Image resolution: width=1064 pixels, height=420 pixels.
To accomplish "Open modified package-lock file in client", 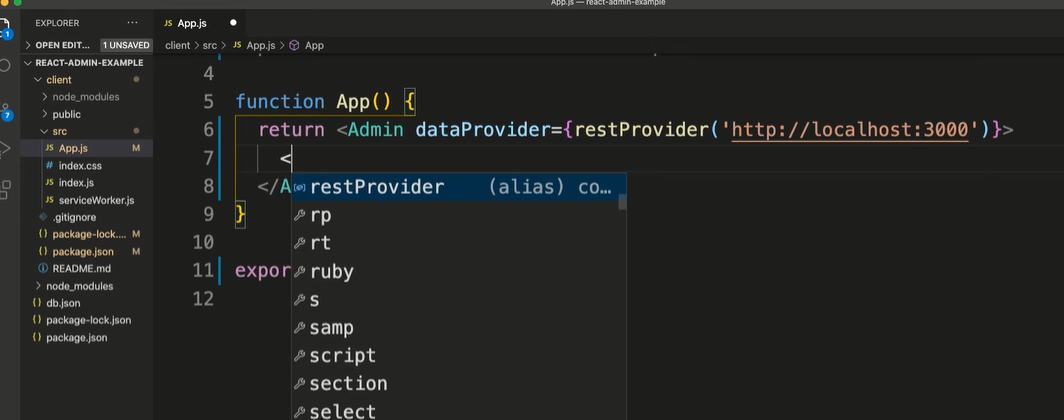I will [87, 234].
